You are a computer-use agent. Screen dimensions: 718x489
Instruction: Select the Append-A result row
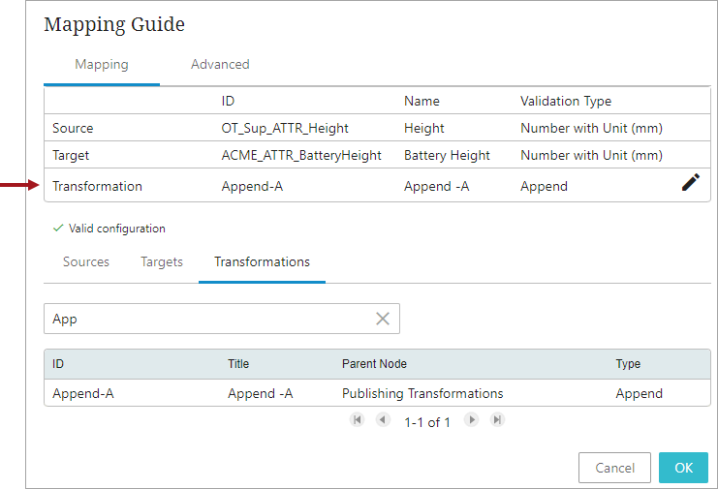(x=377, y=393)
